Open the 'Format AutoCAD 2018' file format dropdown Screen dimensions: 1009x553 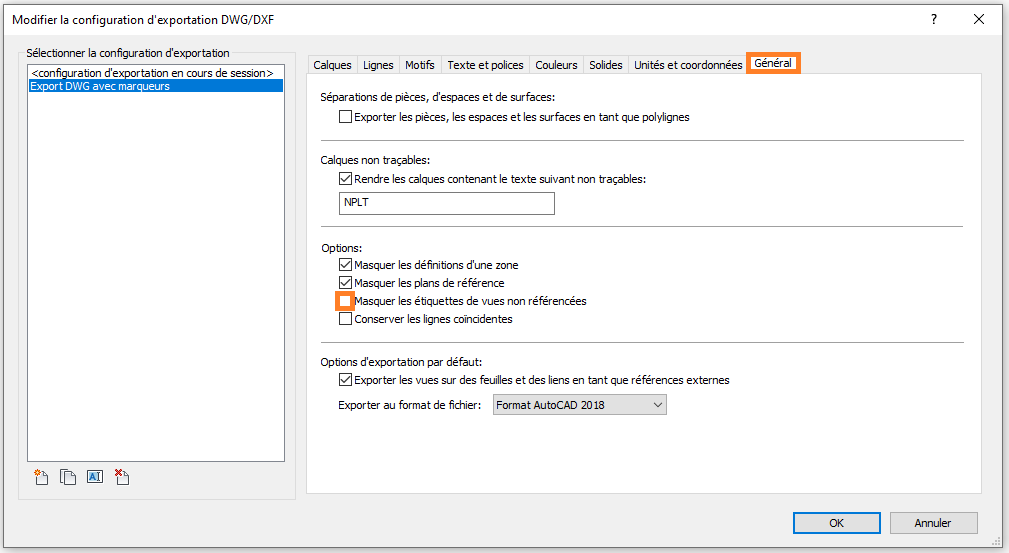coord(580,405)
